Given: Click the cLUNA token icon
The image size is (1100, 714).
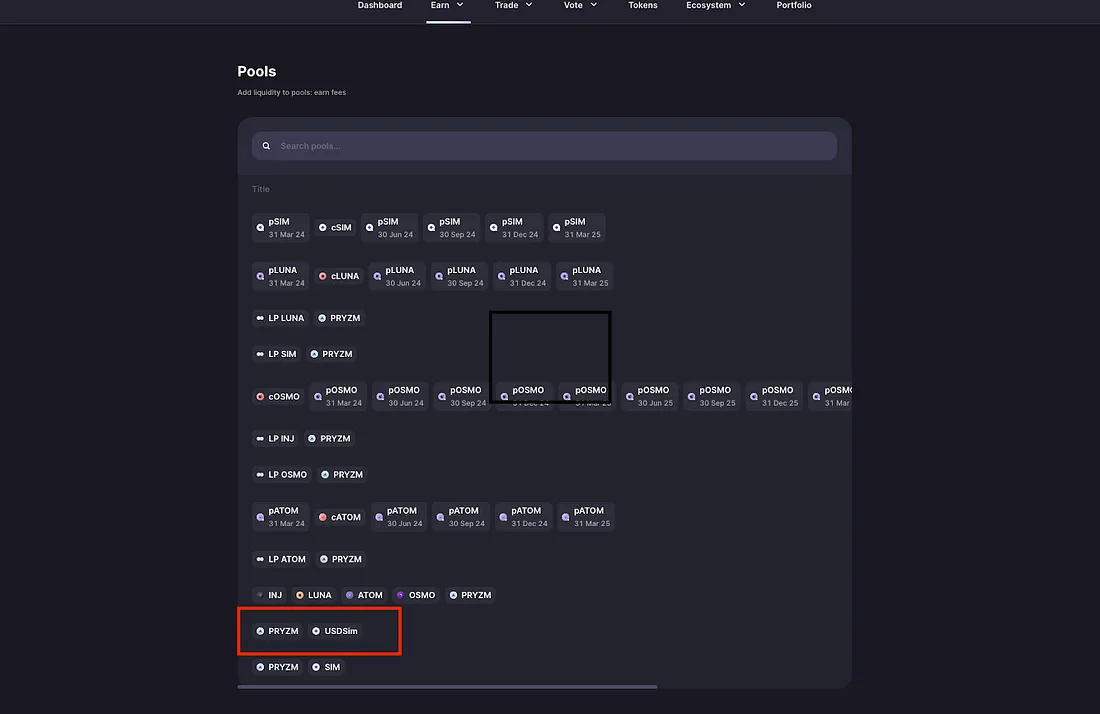Looking at the screenshot, I should click(323, 277).
